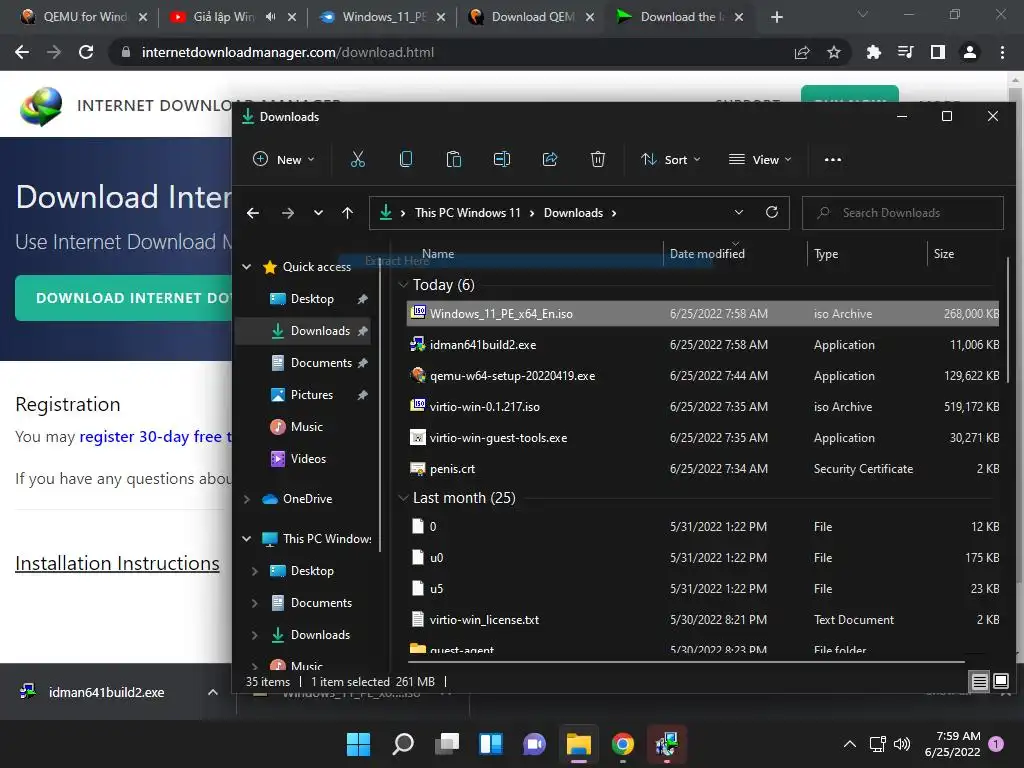Open Chat app on taskbar

534,744
